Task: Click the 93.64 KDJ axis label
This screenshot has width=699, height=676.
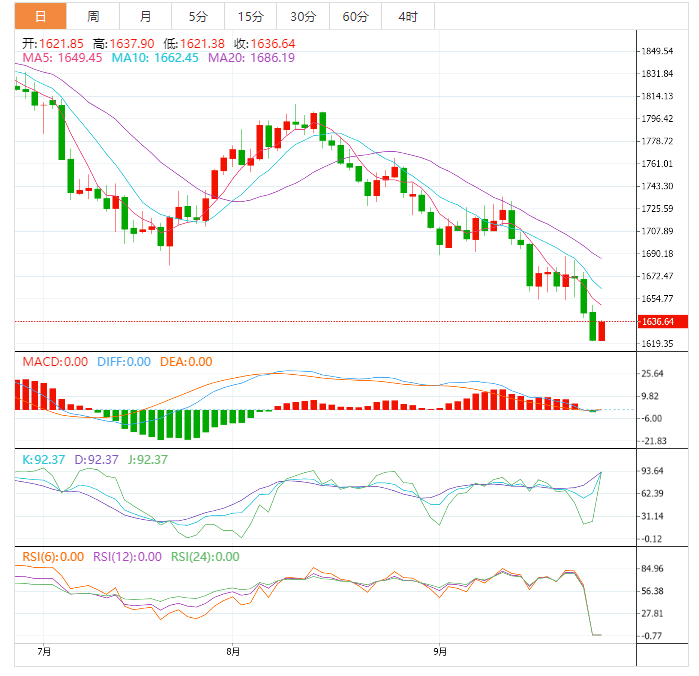Action: pyautogui.click(x=652, y=471)
